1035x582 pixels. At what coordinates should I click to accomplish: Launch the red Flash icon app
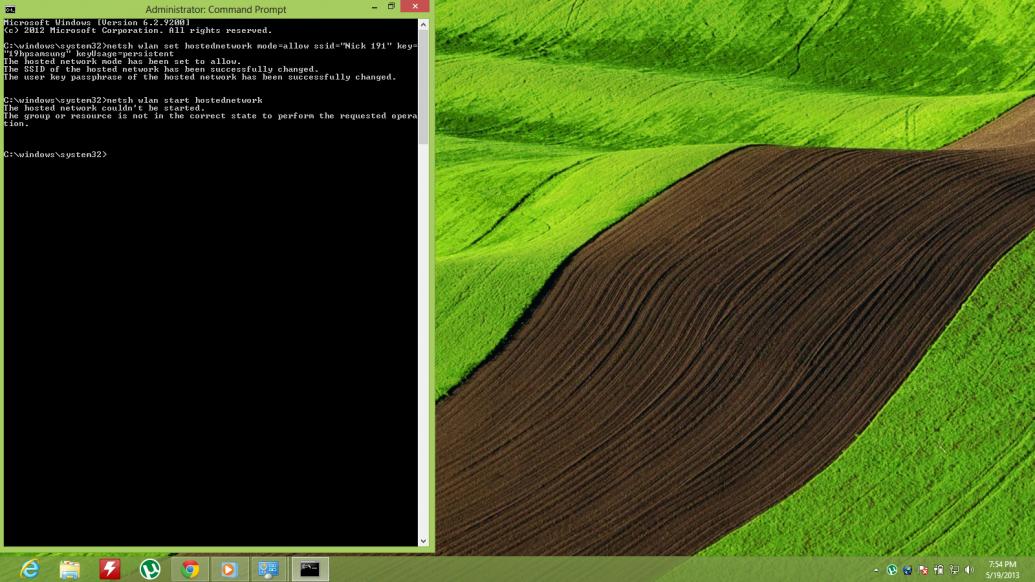(x=110, y=569)
